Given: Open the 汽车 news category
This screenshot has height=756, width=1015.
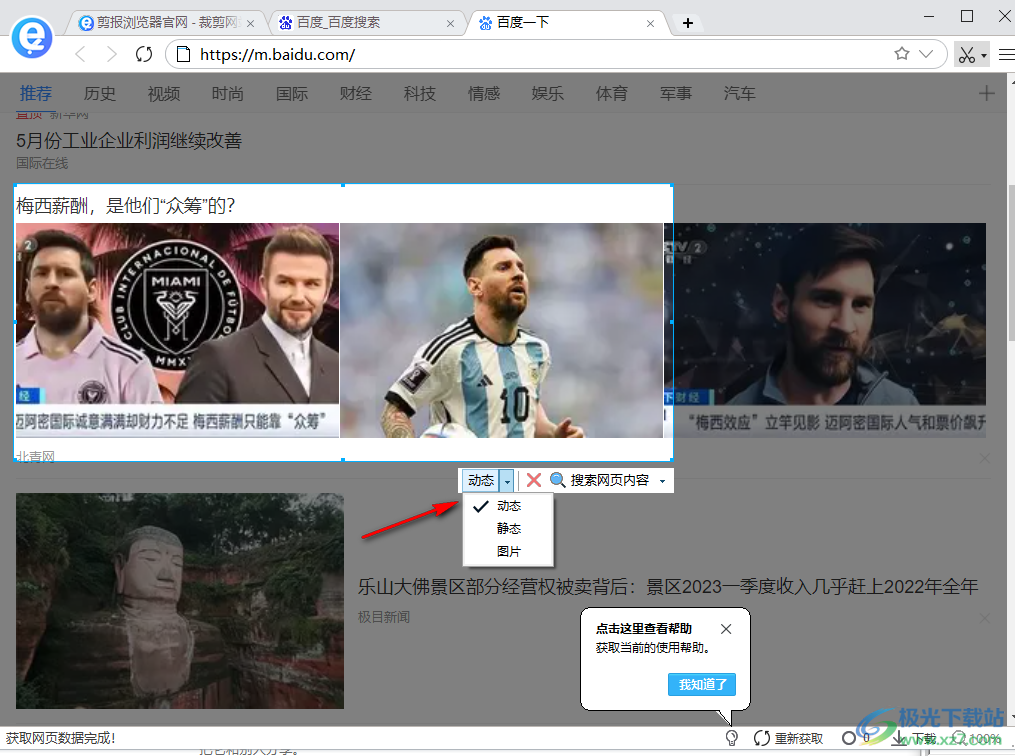Looking at the screenshot, I should point(740,94).
